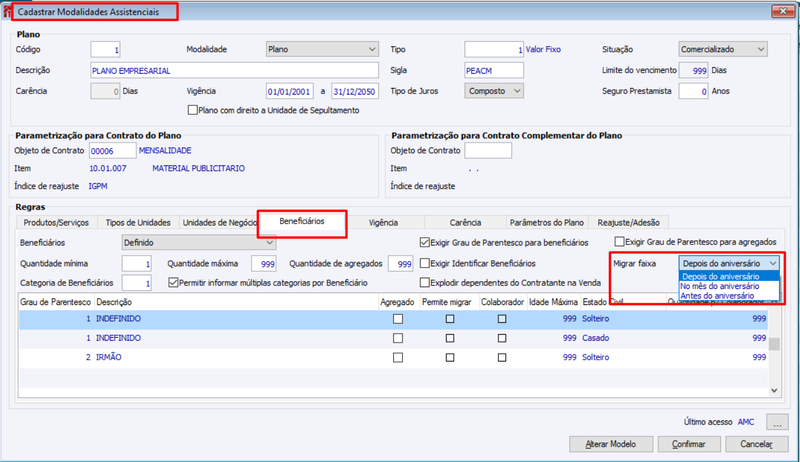
Task: Click the application icon in title bar
Action: (6, 11)
